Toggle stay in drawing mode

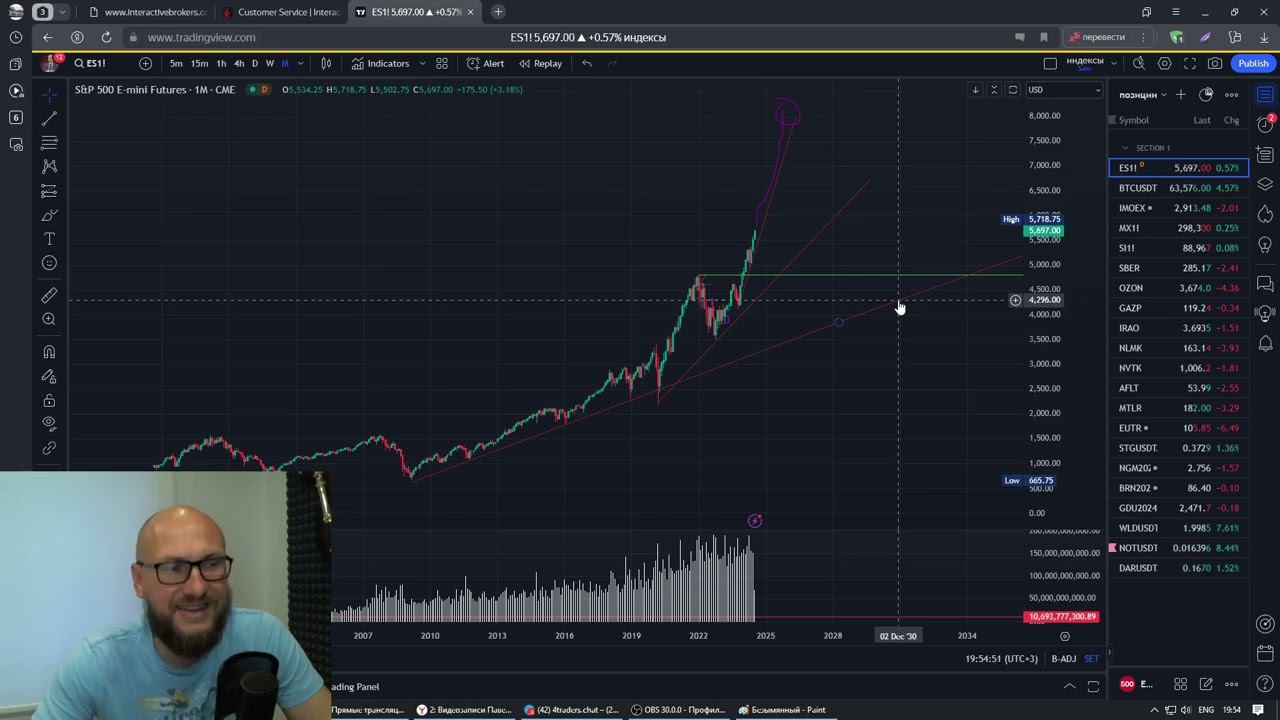click(49, 376)
